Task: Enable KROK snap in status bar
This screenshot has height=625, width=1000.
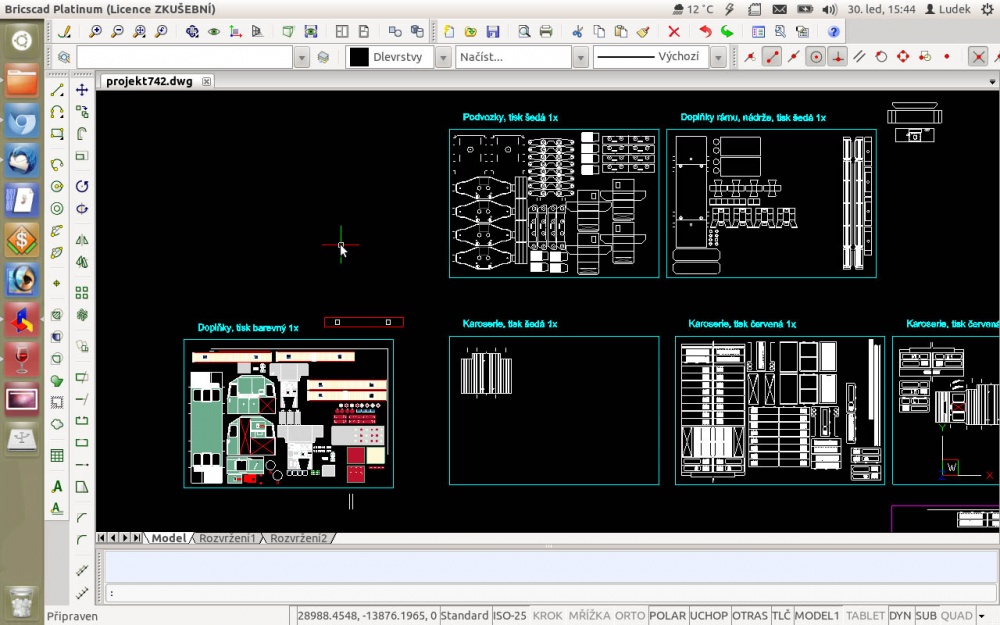Action: click(x=547, y=615)
